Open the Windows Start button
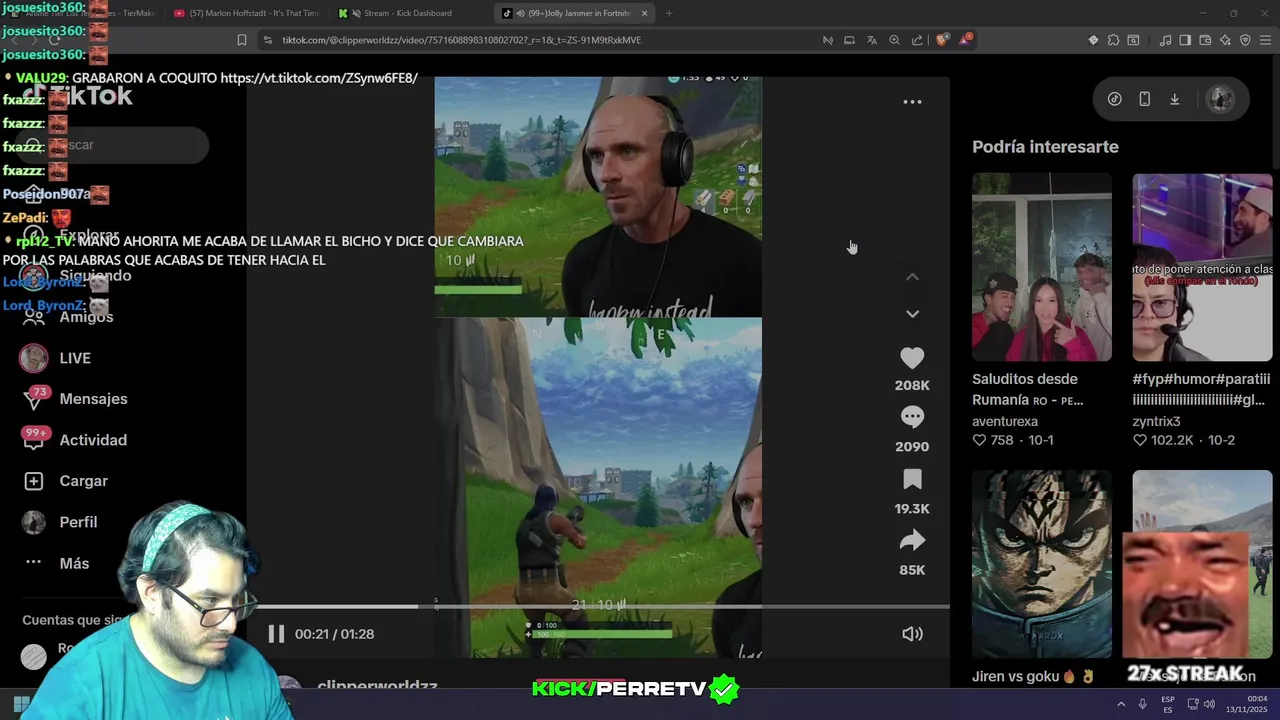 pyautogui.click(x=21, y=704)
